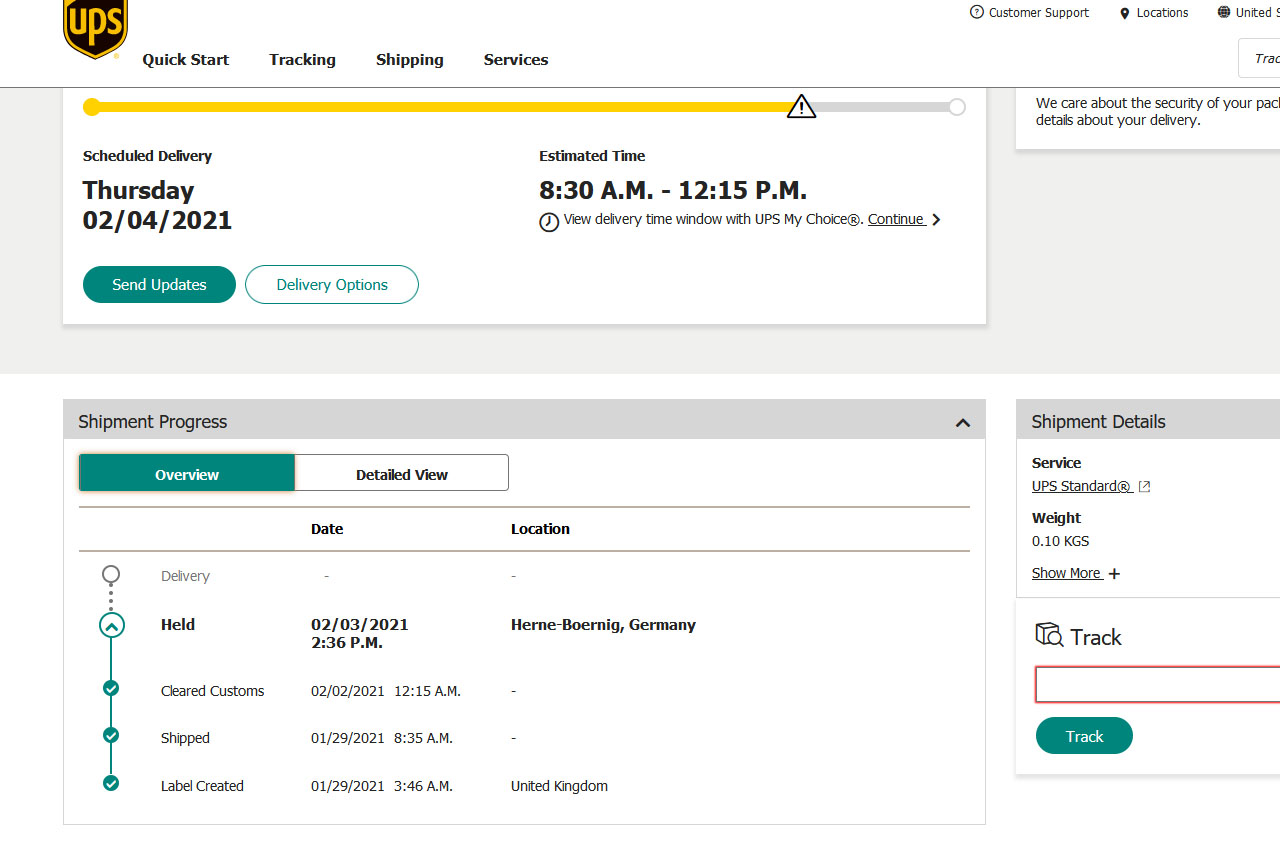Click the 'Shipped' status text

(185, 738)
